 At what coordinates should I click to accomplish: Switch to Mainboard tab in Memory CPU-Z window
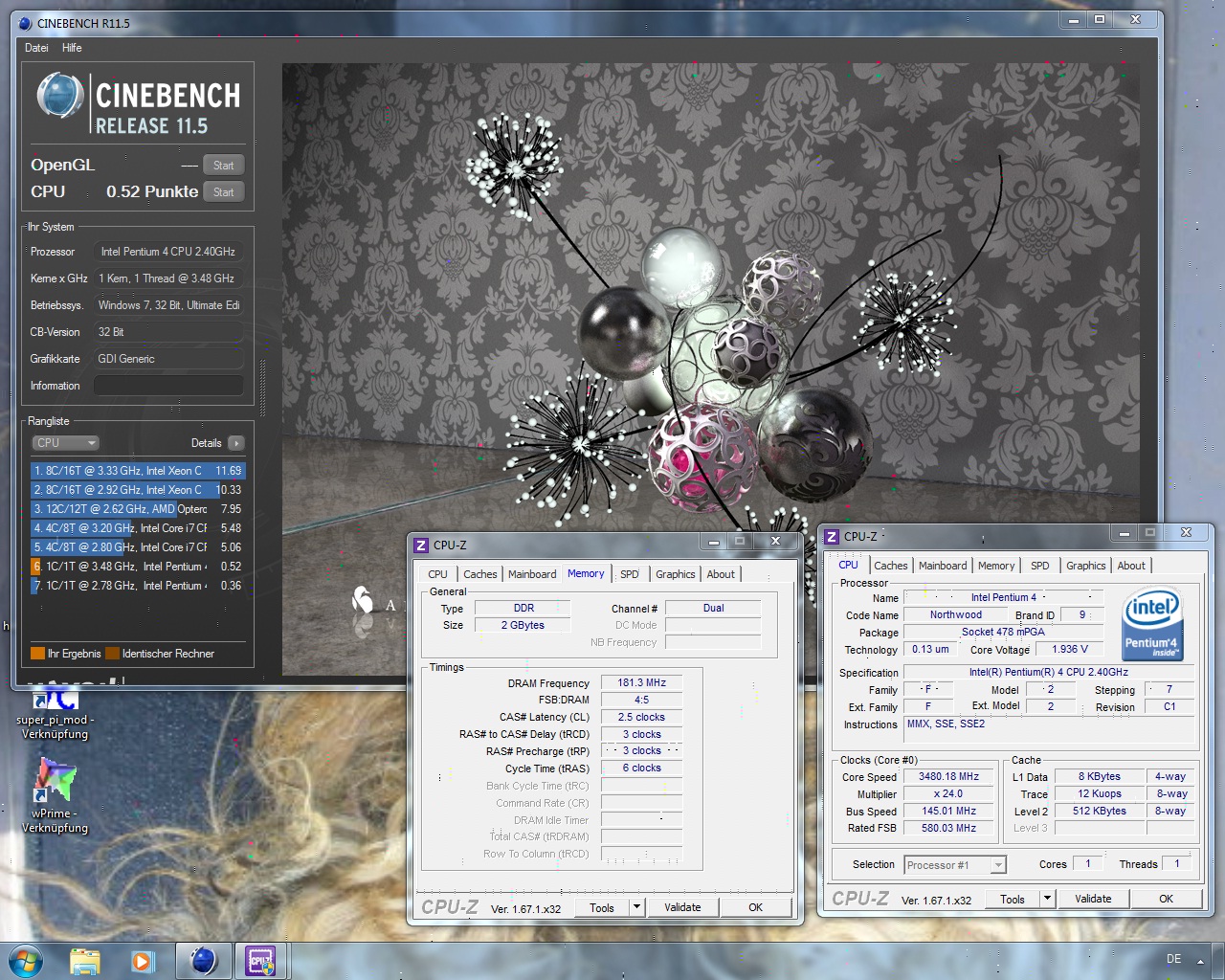532,574
